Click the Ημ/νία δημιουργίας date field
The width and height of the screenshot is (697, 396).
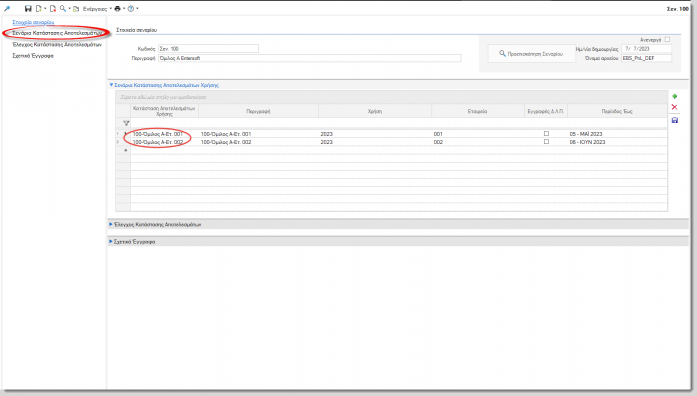point(646,49)
